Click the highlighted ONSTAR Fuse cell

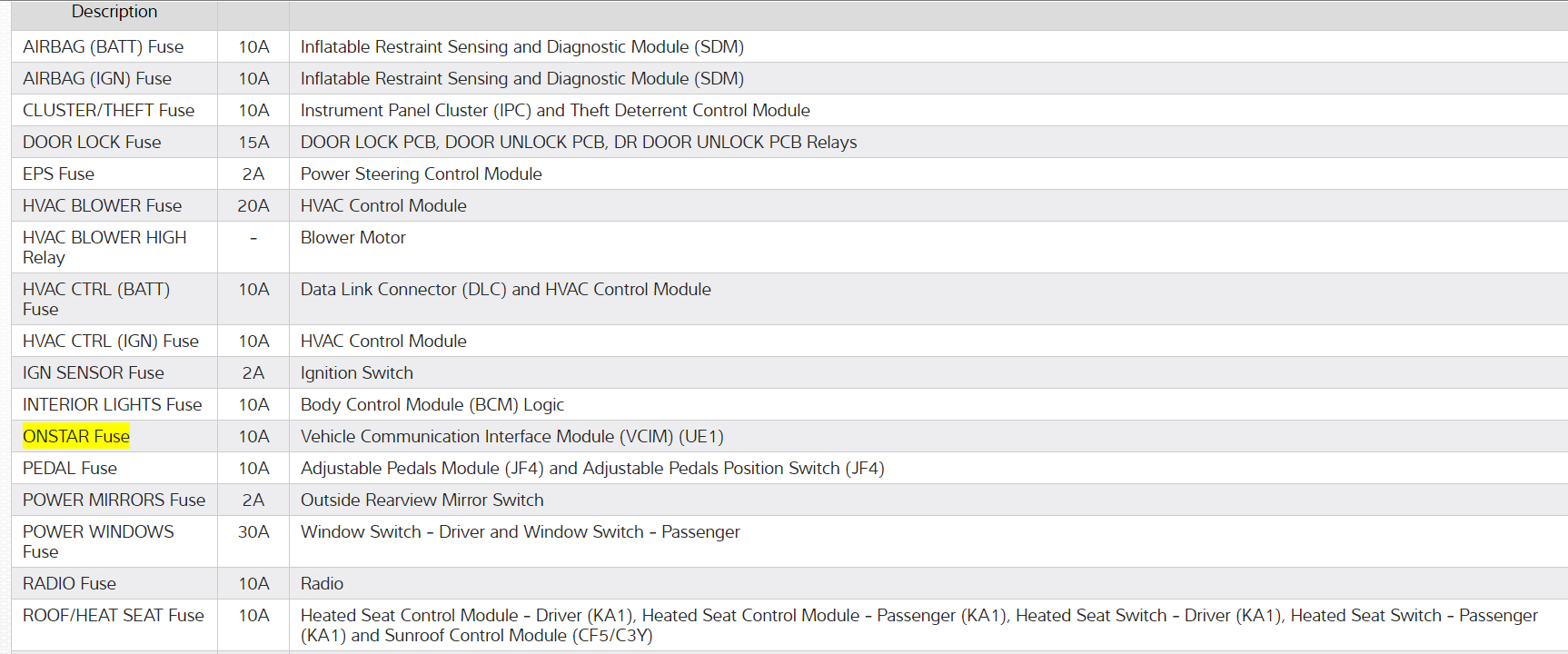click(x=76, y=437)
